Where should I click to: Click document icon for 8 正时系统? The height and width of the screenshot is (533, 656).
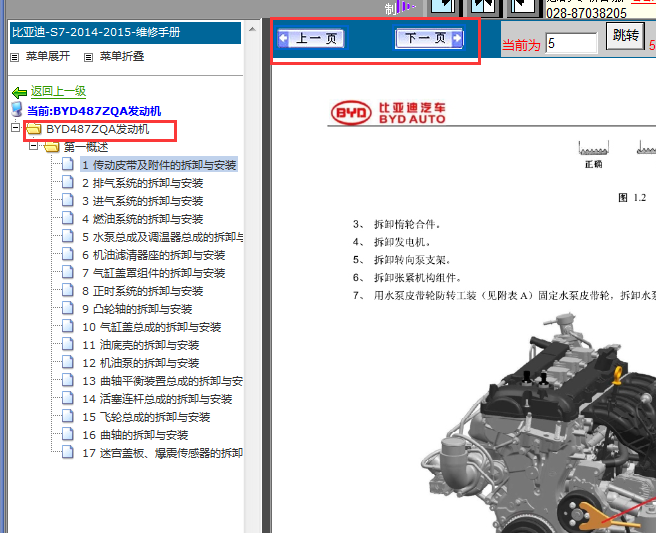[68, 290]
